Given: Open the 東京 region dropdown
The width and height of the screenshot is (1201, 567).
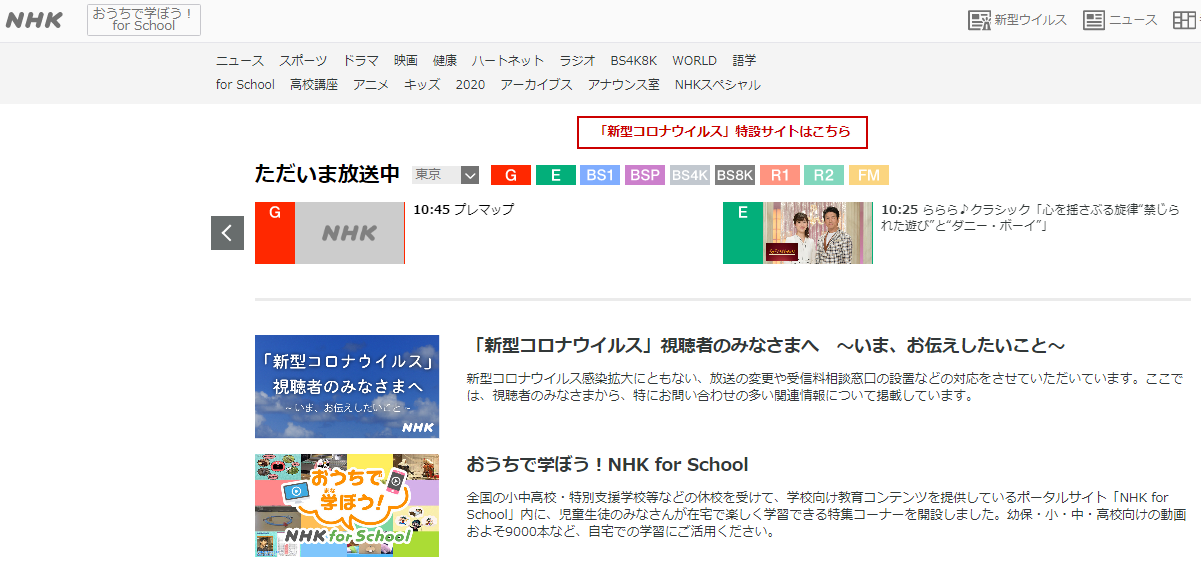Looking at the screenshot, I should tap(446, 175).
